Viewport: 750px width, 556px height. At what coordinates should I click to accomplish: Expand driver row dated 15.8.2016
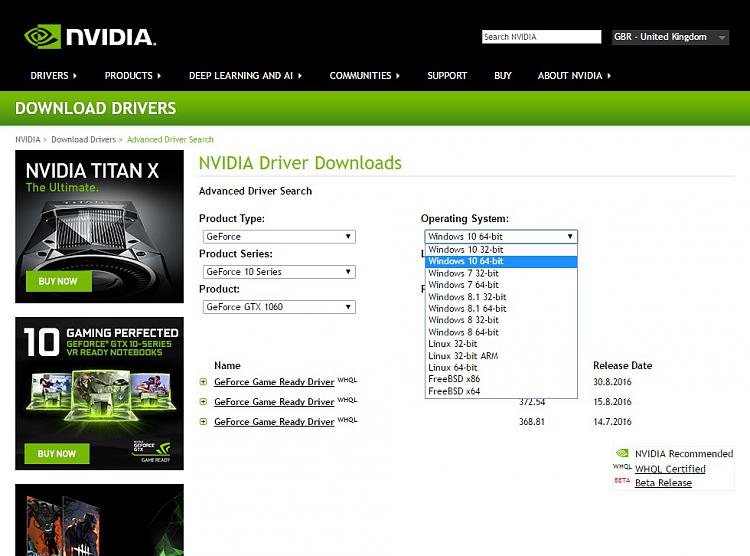click(203, 402)
